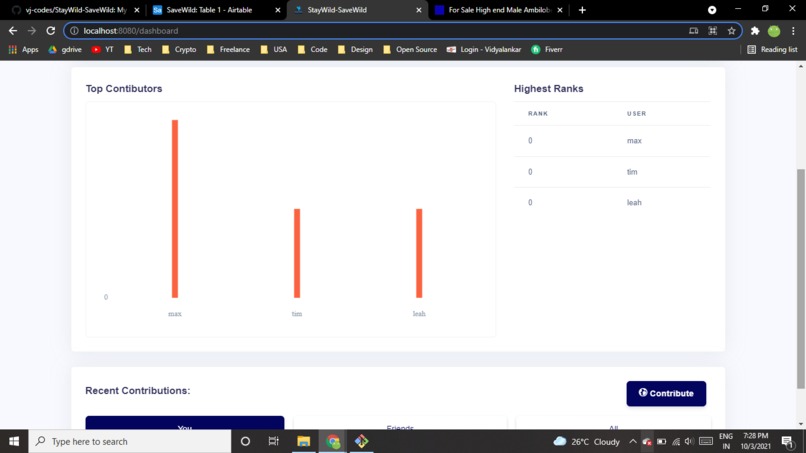This screenshot has height=453, width=806.
Task: Open the Fiverr bookmark
Action: coord(547,49)
